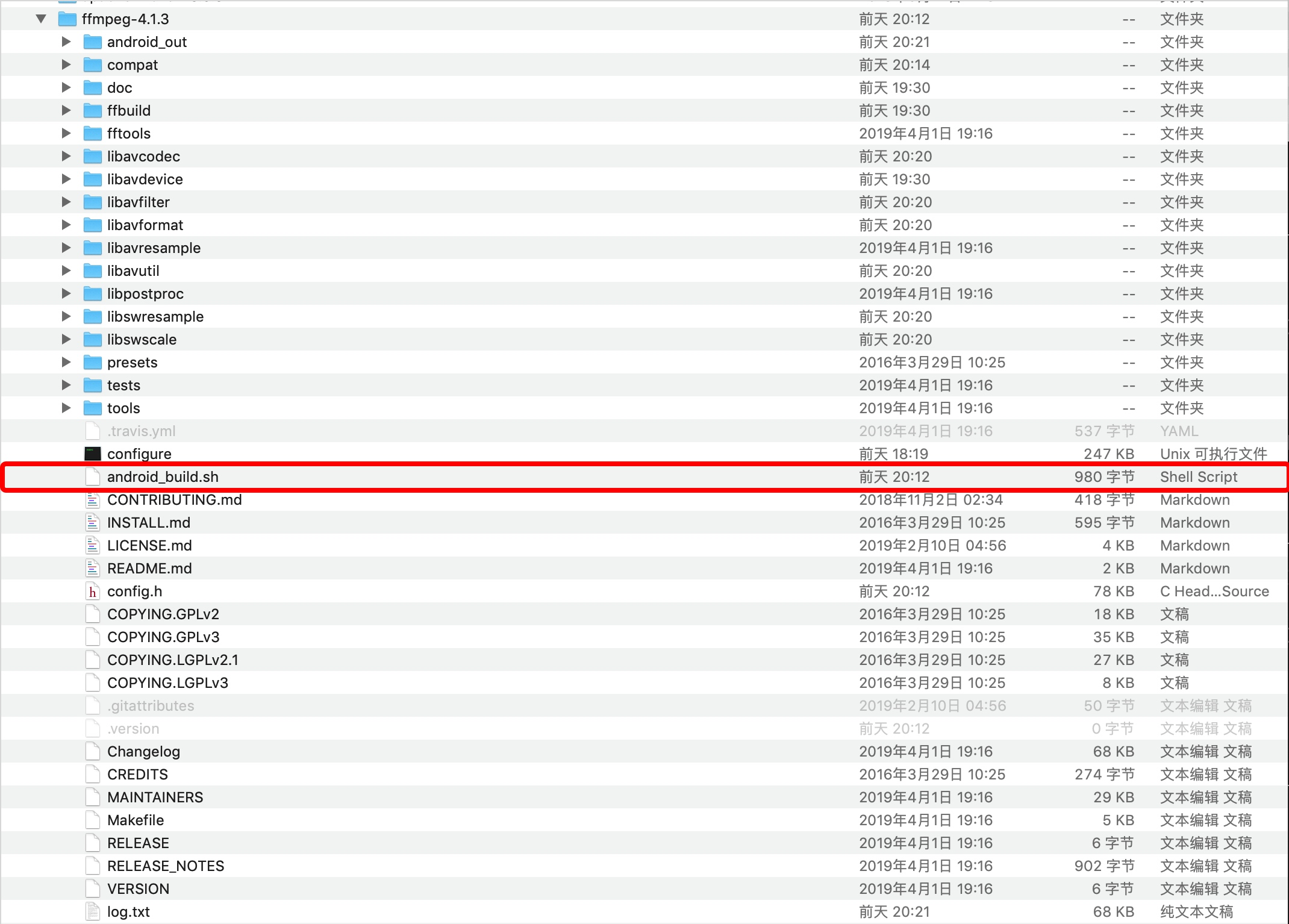The width and height of the screenshot is (1289, 924).
Task: Select the libavdevice folder icon
Action: tap(92, 179)
